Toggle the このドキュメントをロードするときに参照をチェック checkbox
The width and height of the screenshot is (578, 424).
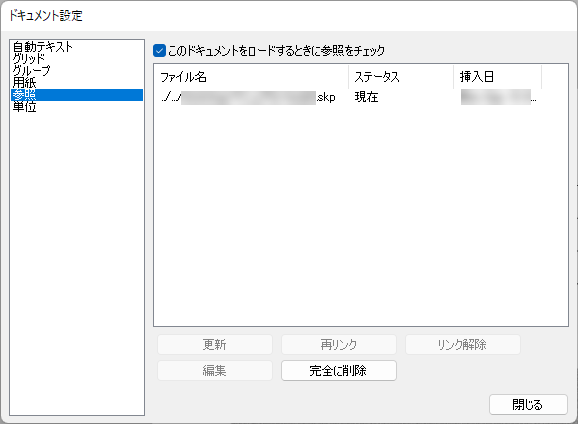coord(159,51)
